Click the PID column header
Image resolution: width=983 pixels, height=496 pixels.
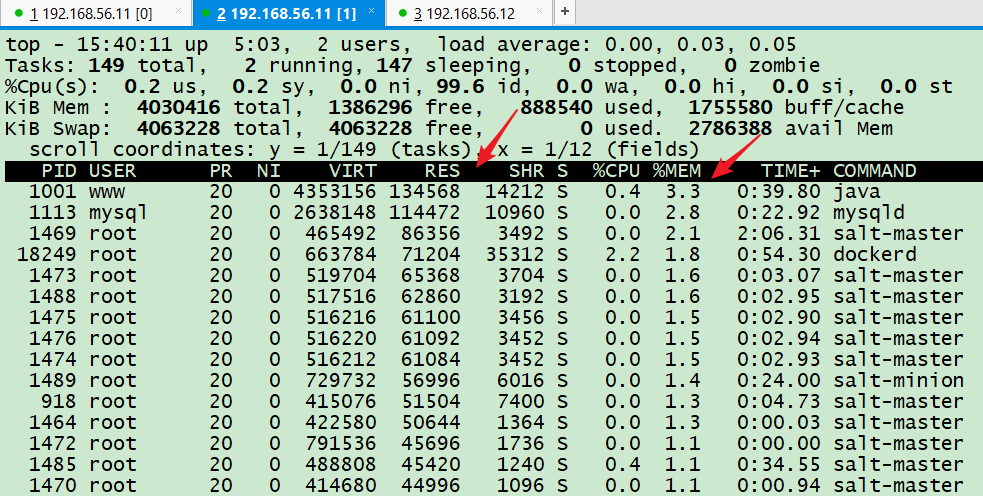(59, 171)
